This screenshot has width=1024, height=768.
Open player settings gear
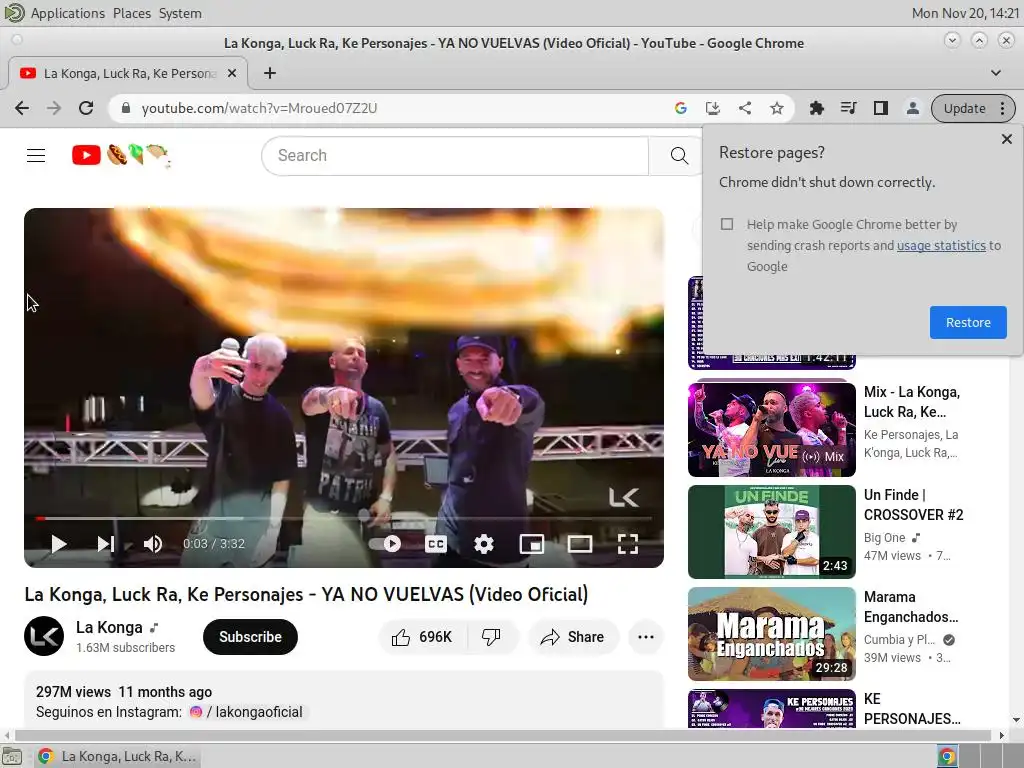484,544
